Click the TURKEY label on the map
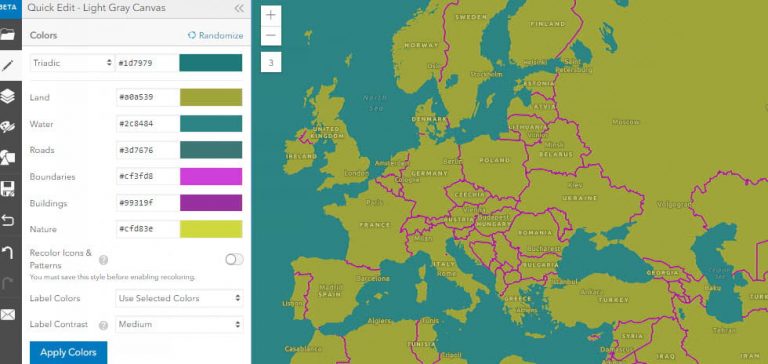The width and height of the screenshot is (768, 364). pyautogui.click(x=613, y=299)
